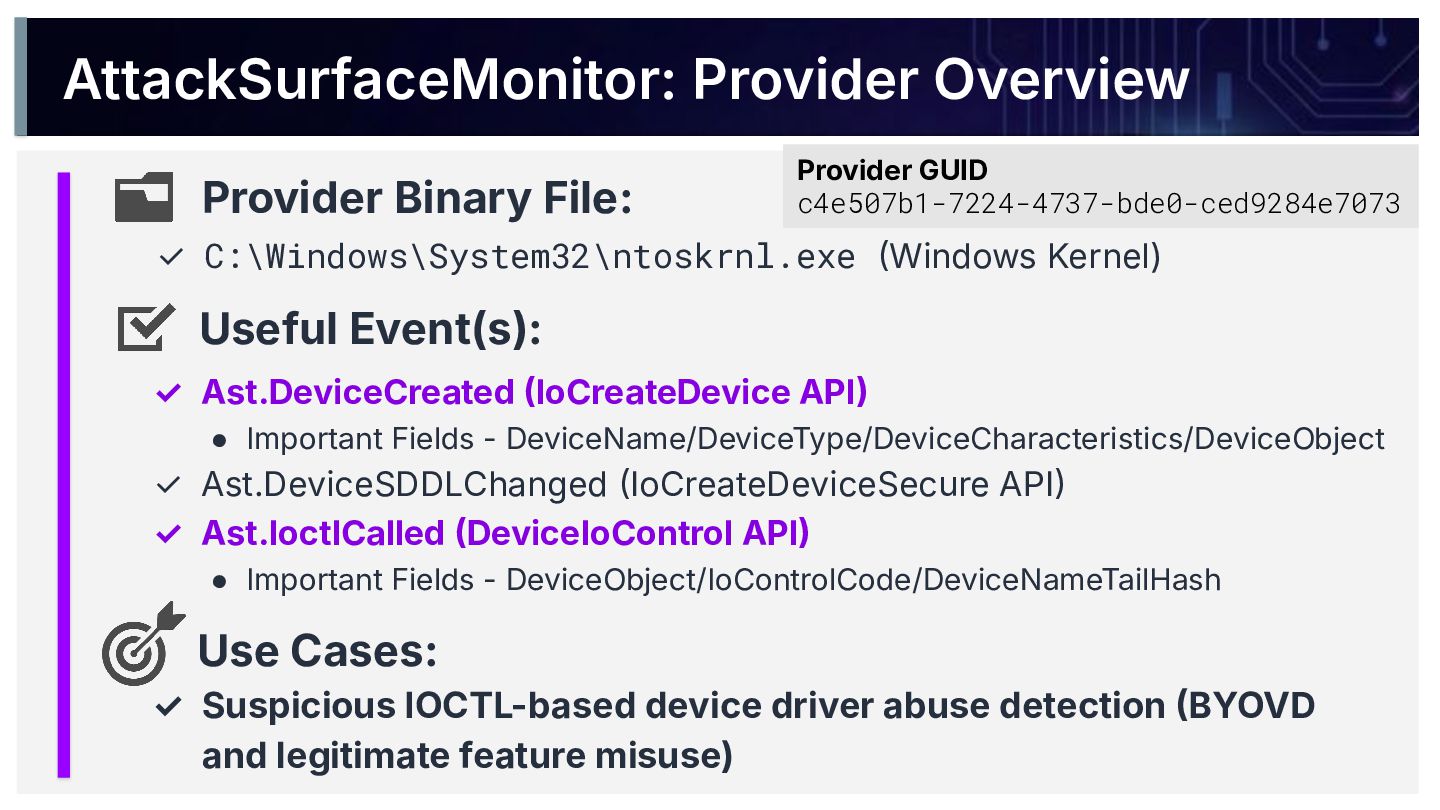Select the slide title AttackSurfaceMonitor: Provider Overview
Image resolution: width=1440 pixels, height=810 pixels.
pos(626,80)
